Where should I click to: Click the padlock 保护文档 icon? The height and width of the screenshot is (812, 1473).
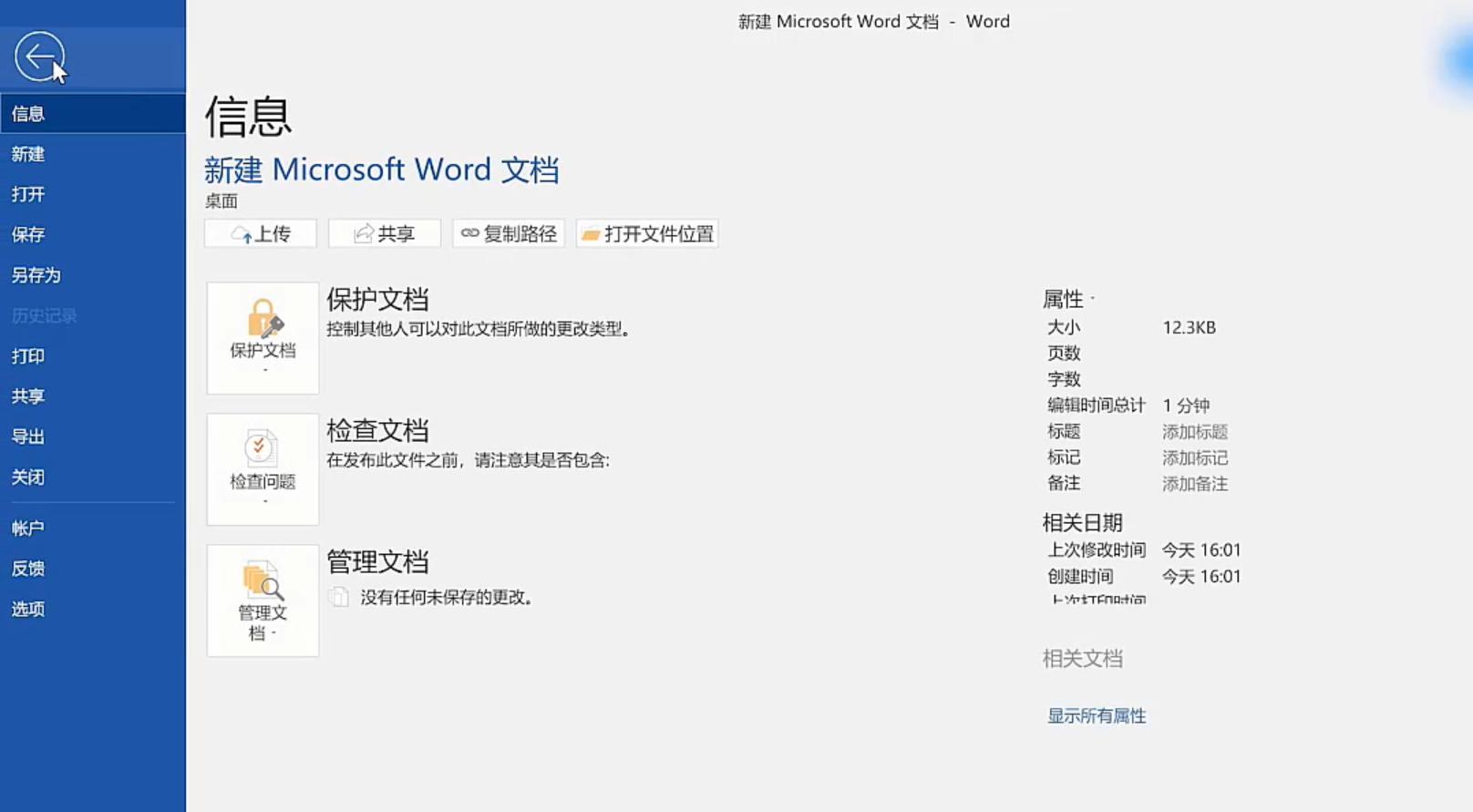(263, 319)
